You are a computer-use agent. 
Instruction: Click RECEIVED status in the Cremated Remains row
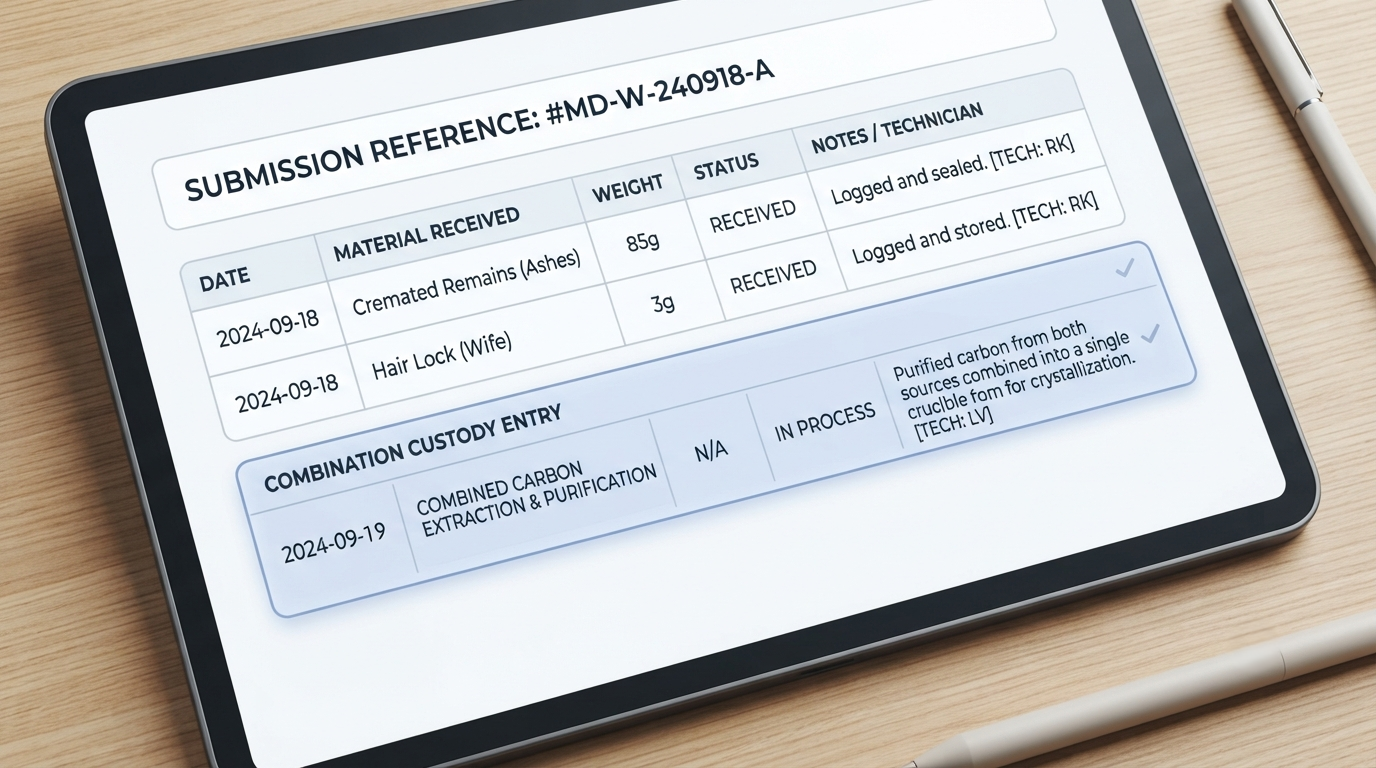(753, 216)
